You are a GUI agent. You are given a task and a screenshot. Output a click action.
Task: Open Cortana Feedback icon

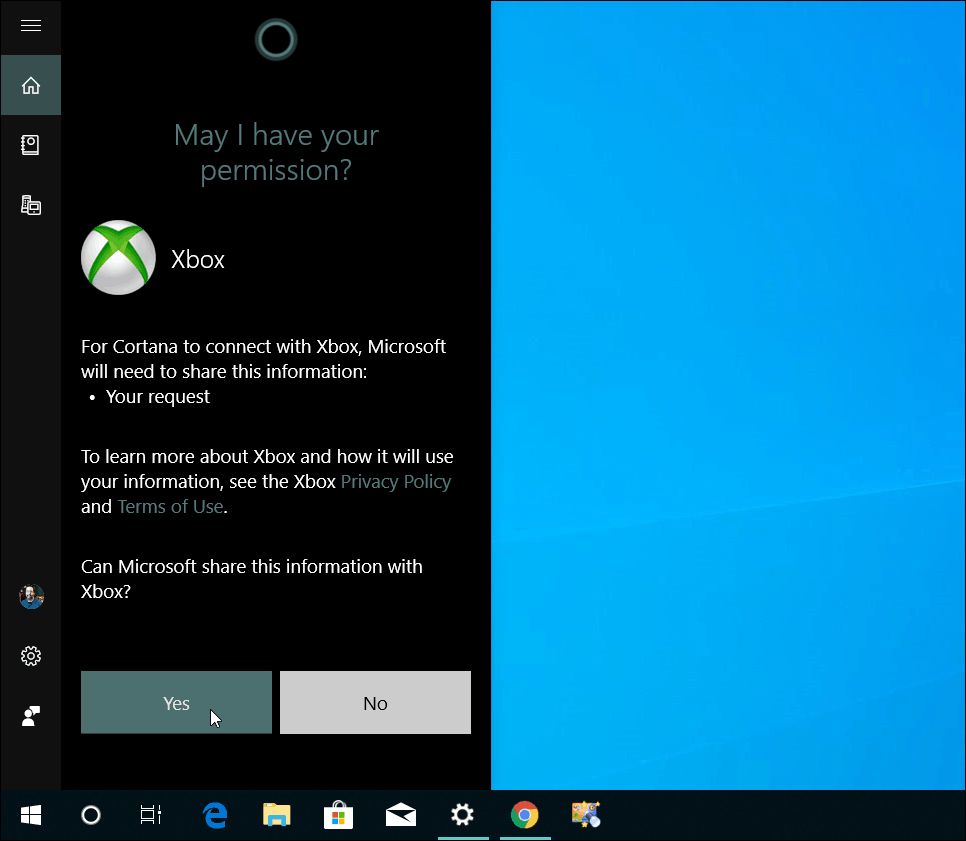click(31, 716)
